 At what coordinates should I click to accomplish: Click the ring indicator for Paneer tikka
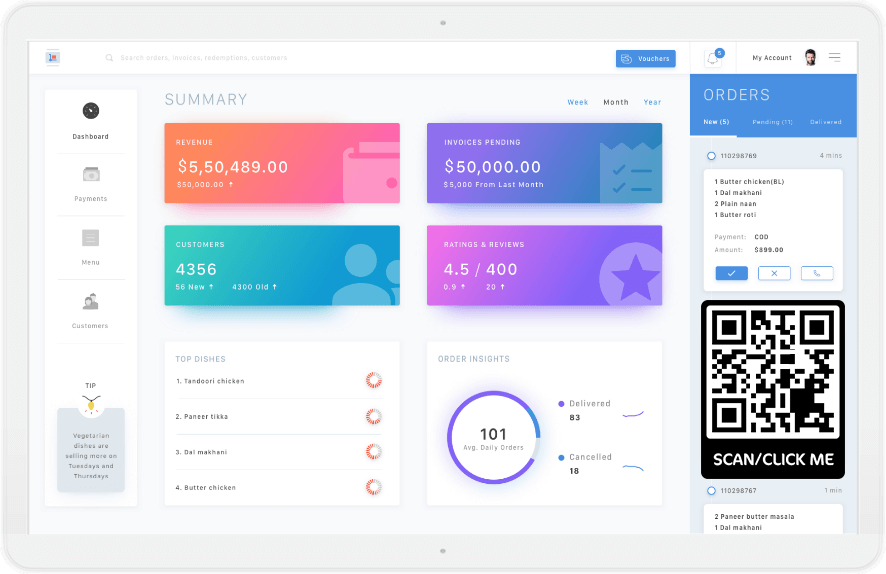pyautogui.click(x=373, y=417)
